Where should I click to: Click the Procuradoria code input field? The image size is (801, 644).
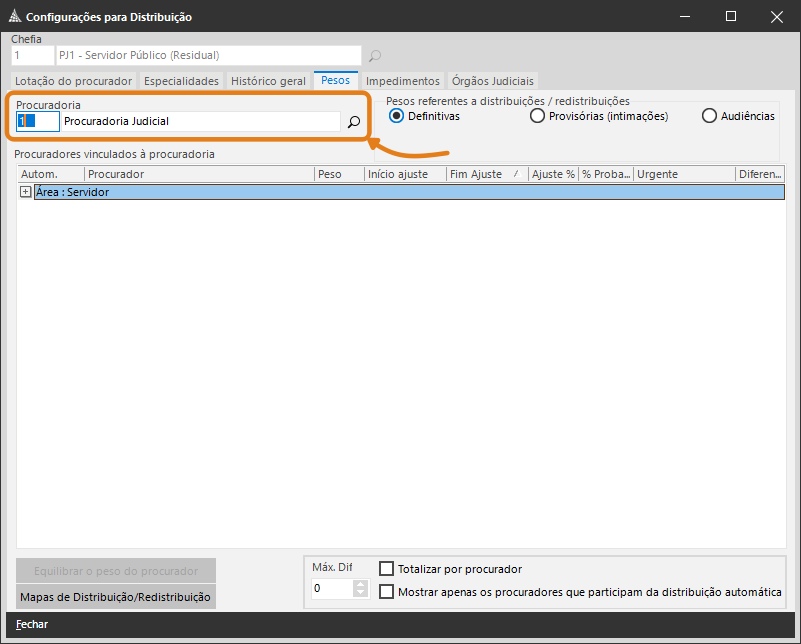(37, 122)
